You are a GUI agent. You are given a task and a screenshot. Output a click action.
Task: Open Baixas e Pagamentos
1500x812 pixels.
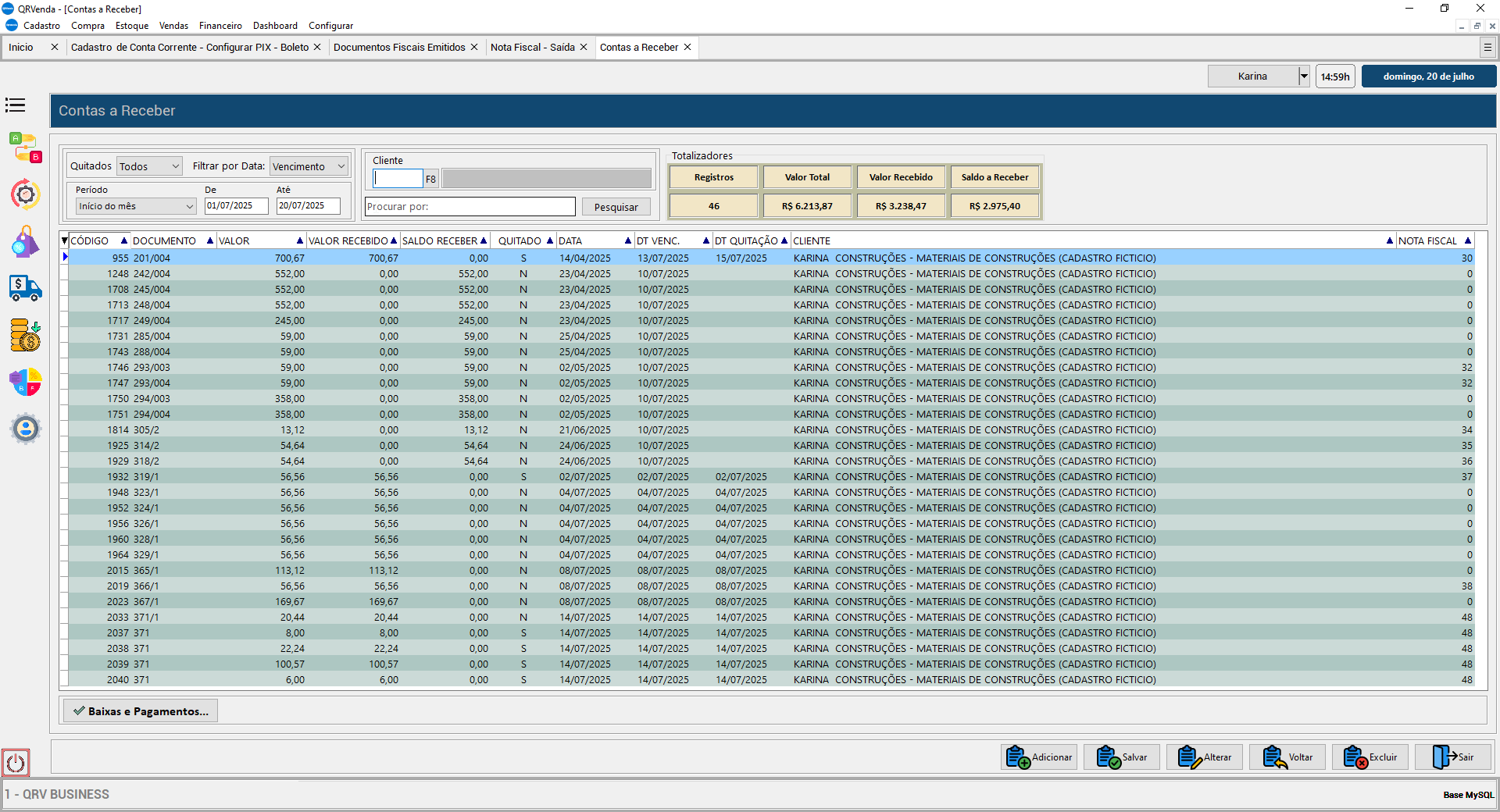click(141, 711)
